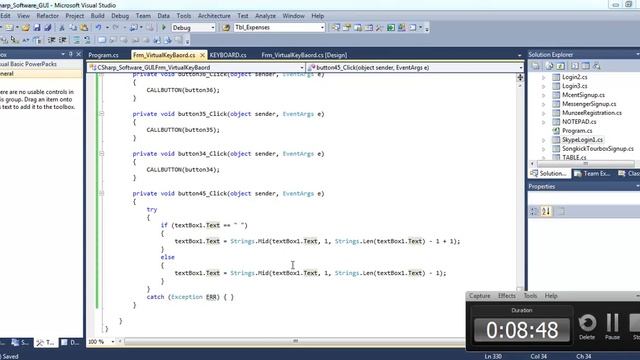Collapse the button45_Click method outline
640x360 pixels.
click(101, 193)
